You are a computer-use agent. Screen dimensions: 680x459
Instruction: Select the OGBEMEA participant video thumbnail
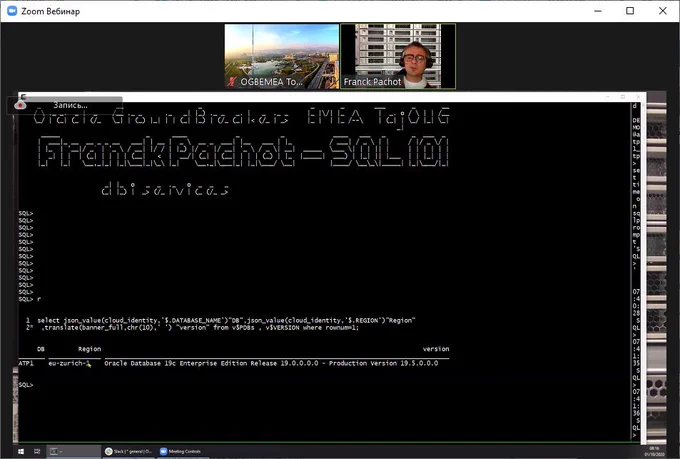(282, 56)
